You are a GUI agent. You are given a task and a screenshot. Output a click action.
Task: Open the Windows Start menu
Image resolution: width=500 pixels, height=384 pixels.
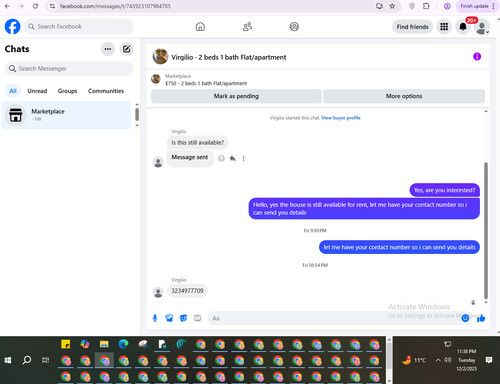[8, 360]
